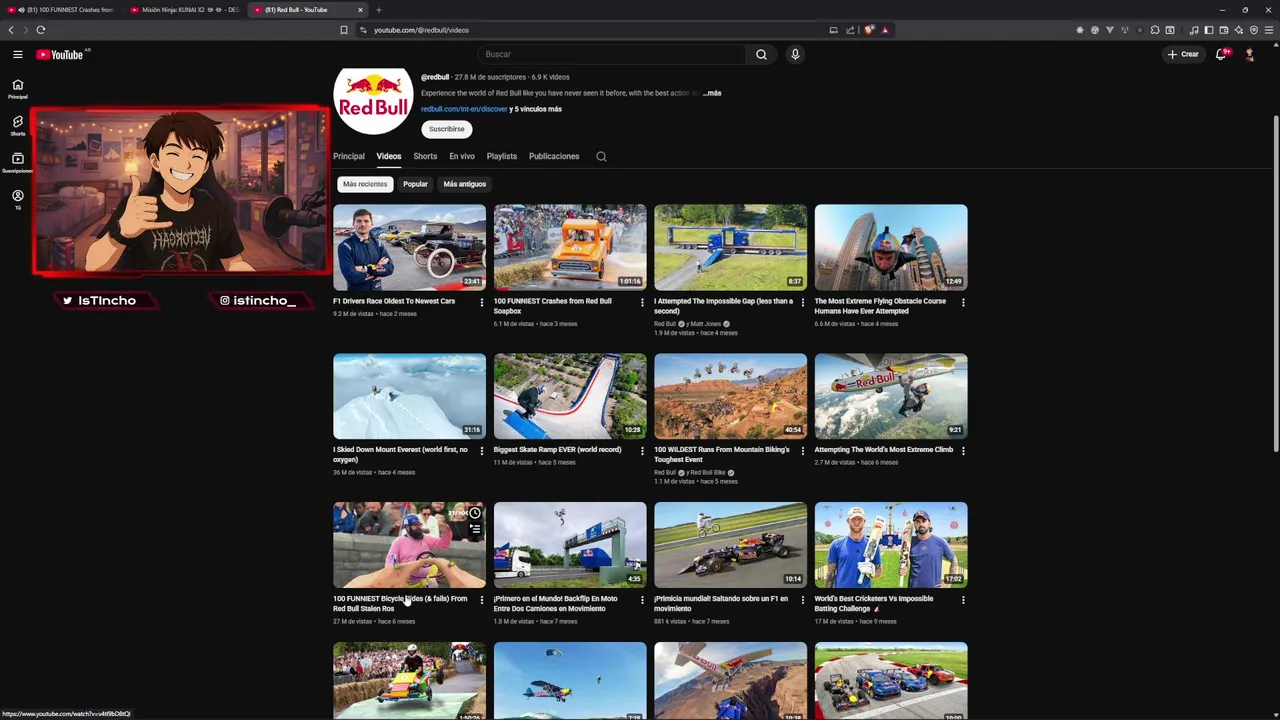Image resolution: width=1280 pixels, height=720 pixels.
Task: Open Most Extreme Flying Obstacle Course thumbnail
Action: [x=891, y=247]
